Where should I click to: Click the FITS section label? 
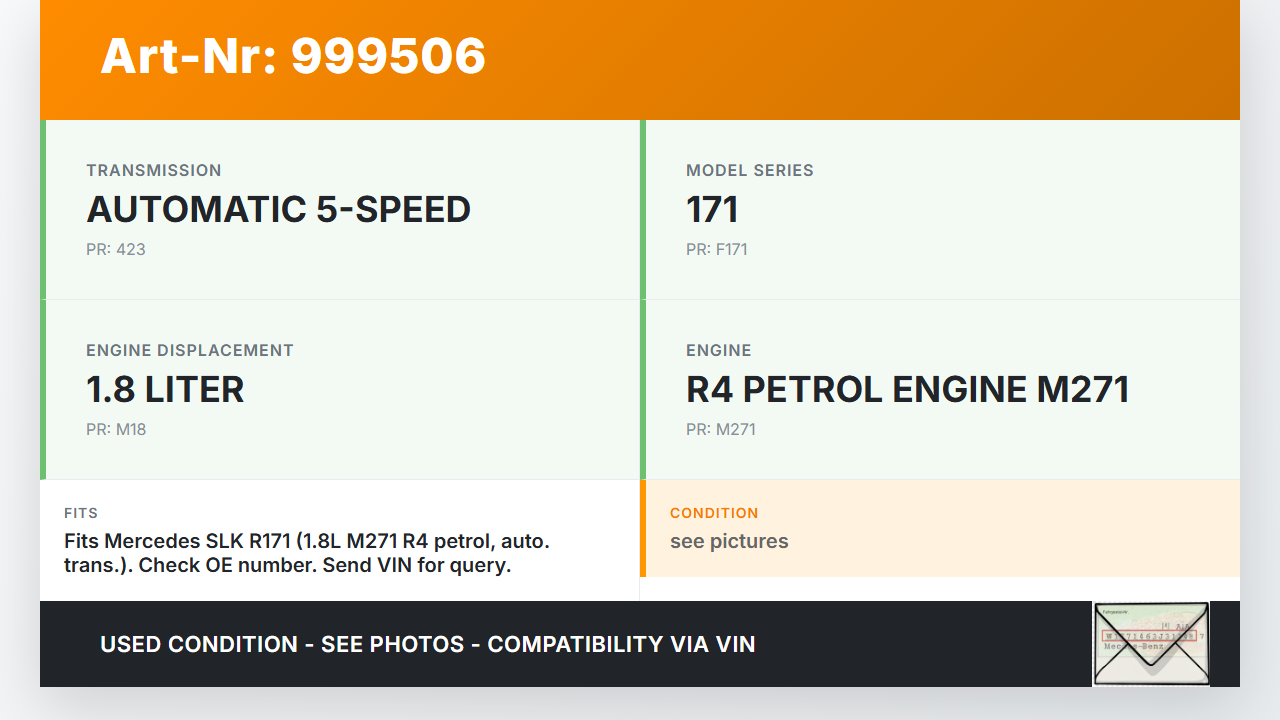click(x=81, y=513)
